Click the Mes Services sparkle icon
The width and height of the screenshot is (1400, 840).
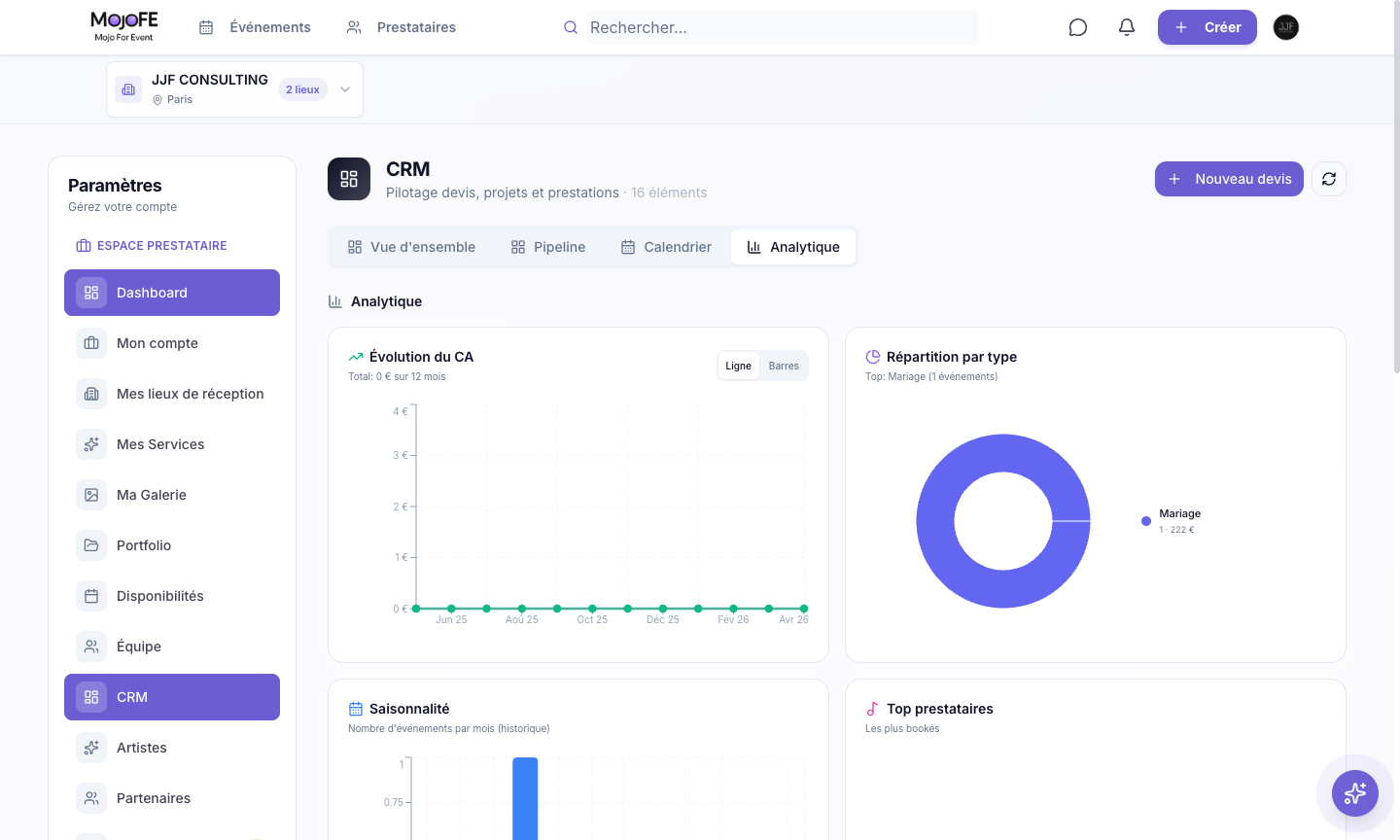click(x=91, y=444)
